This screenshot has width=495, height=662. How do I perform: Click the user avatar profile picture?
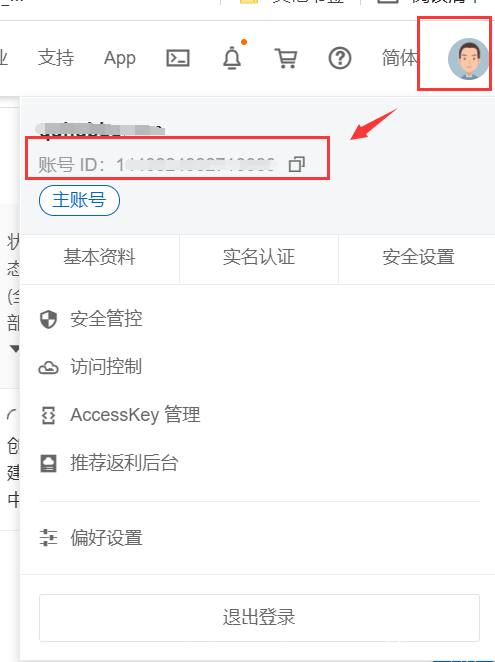click(468, 59)
